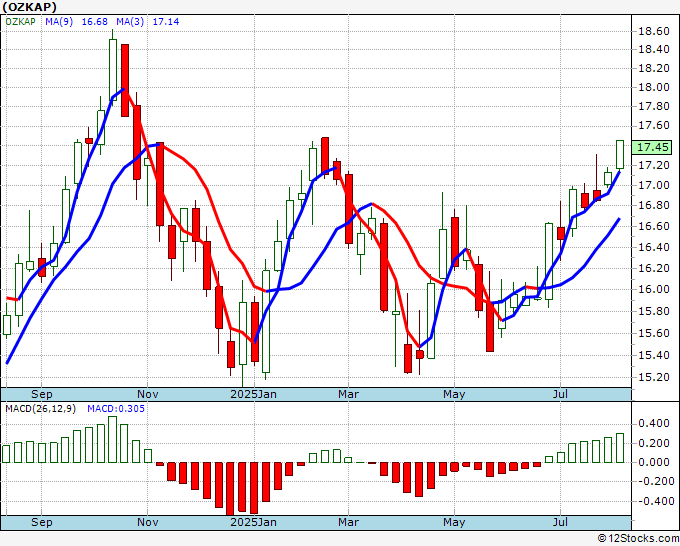Click the tallest green MACD bar in October
680x546 pixels.
tap(112, 439)
